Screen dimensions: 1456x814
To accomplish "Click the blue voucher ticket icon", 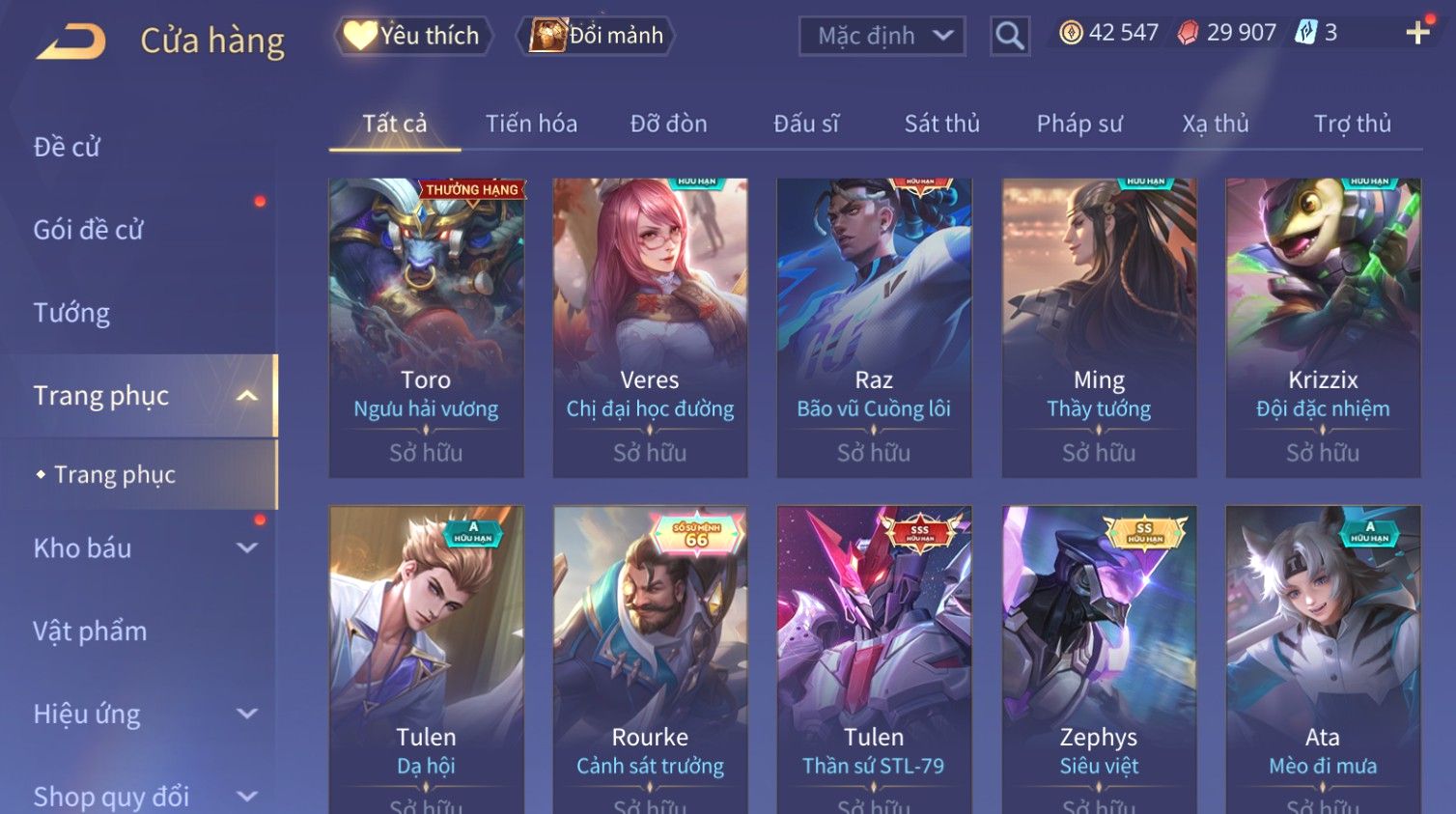I will click(1305, 33).
